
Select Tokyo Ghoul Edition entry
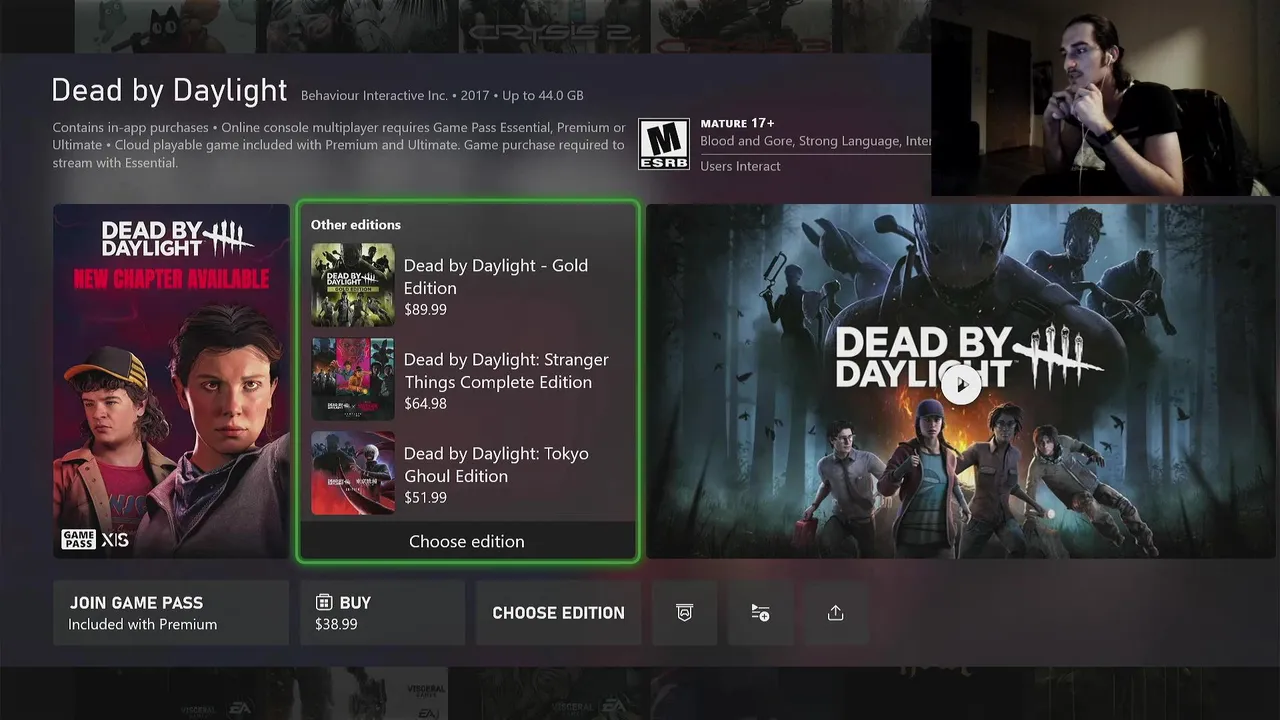pos(468,473)
